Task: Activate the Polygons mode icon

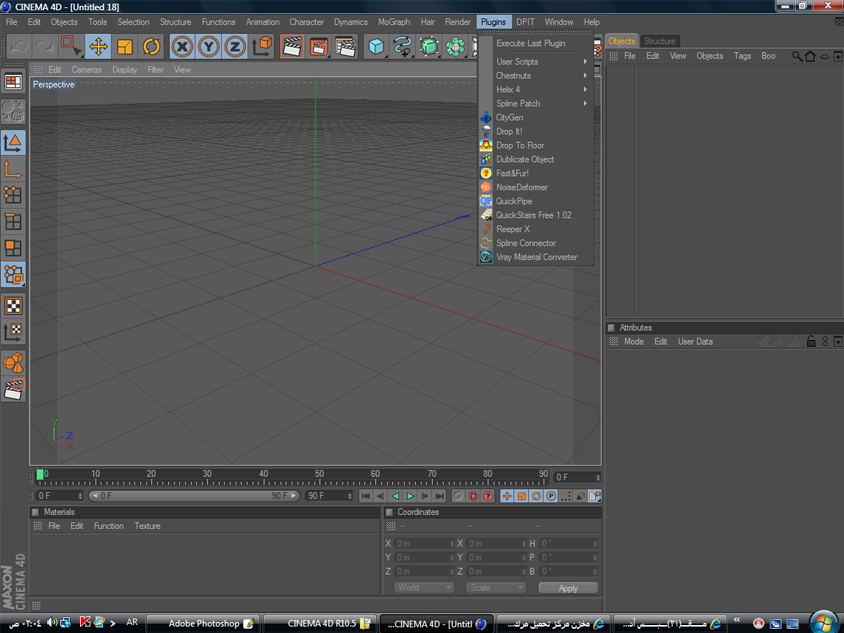Action: (13, 248)
